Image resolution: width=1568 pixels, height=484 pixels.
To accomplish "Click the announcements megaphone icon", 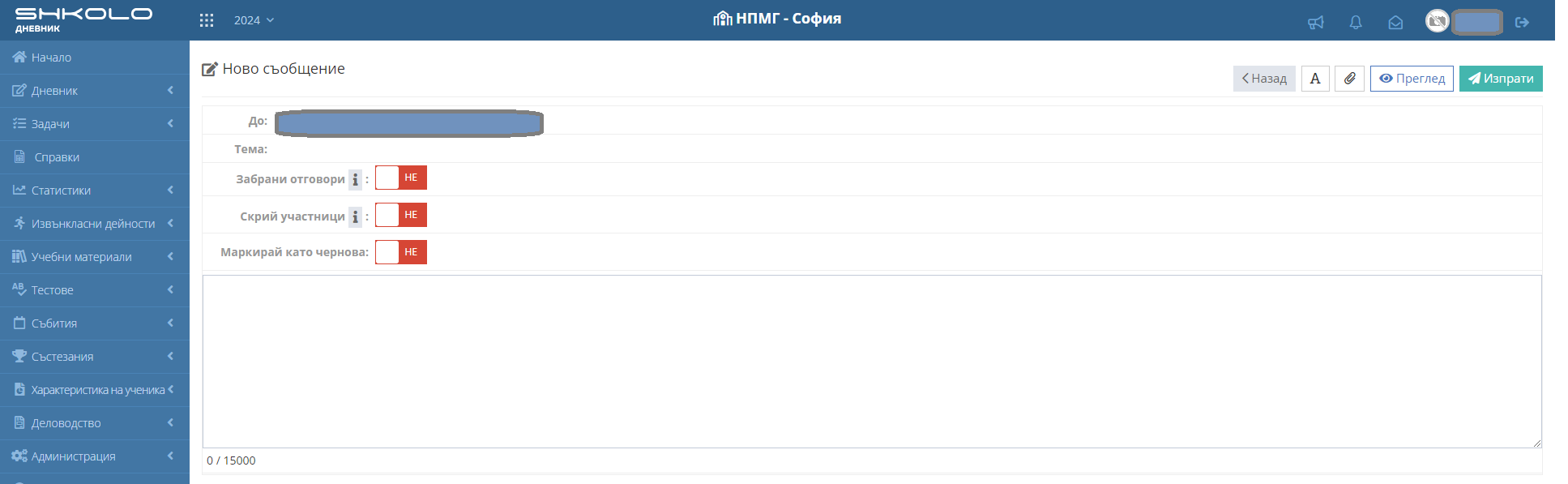I will click(1315, 22).
